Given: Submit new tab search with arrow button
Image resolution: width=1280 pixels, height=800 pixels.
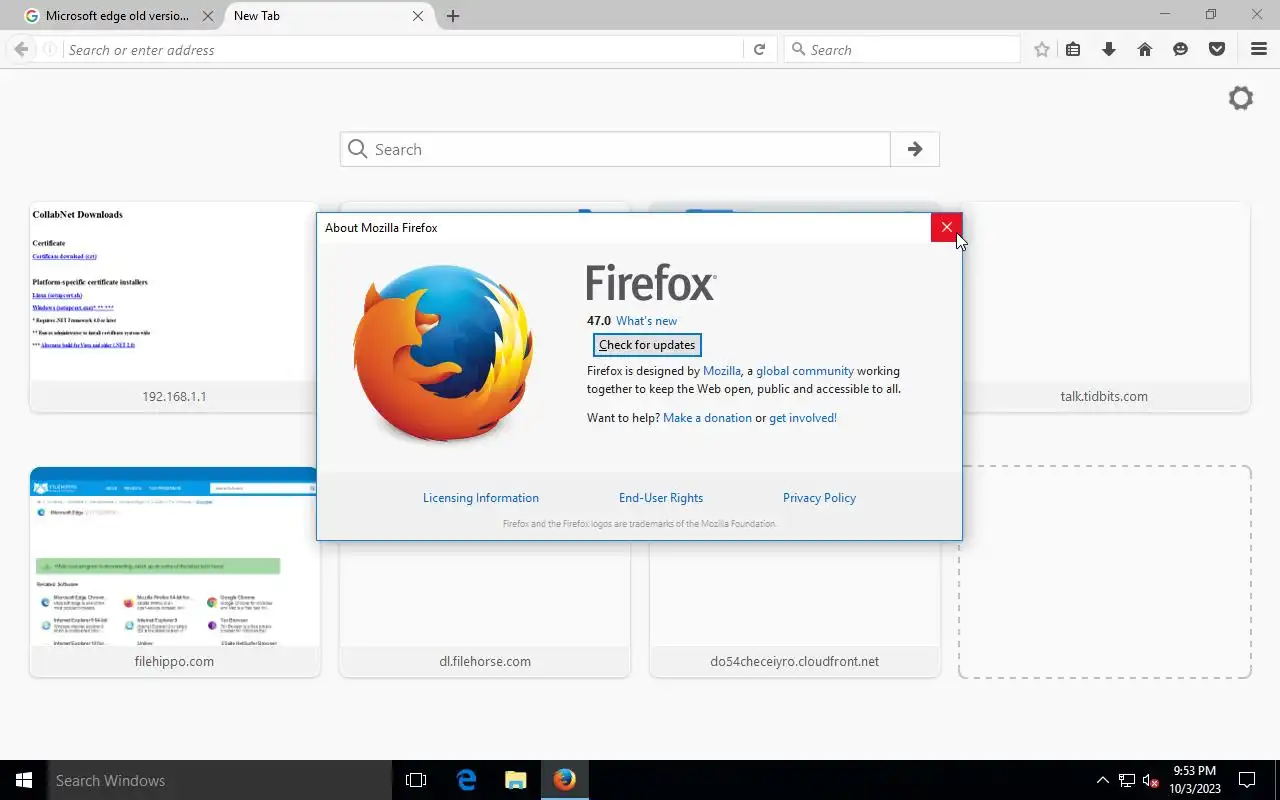Looking at the screenshot, I should (x=915, y=149).
